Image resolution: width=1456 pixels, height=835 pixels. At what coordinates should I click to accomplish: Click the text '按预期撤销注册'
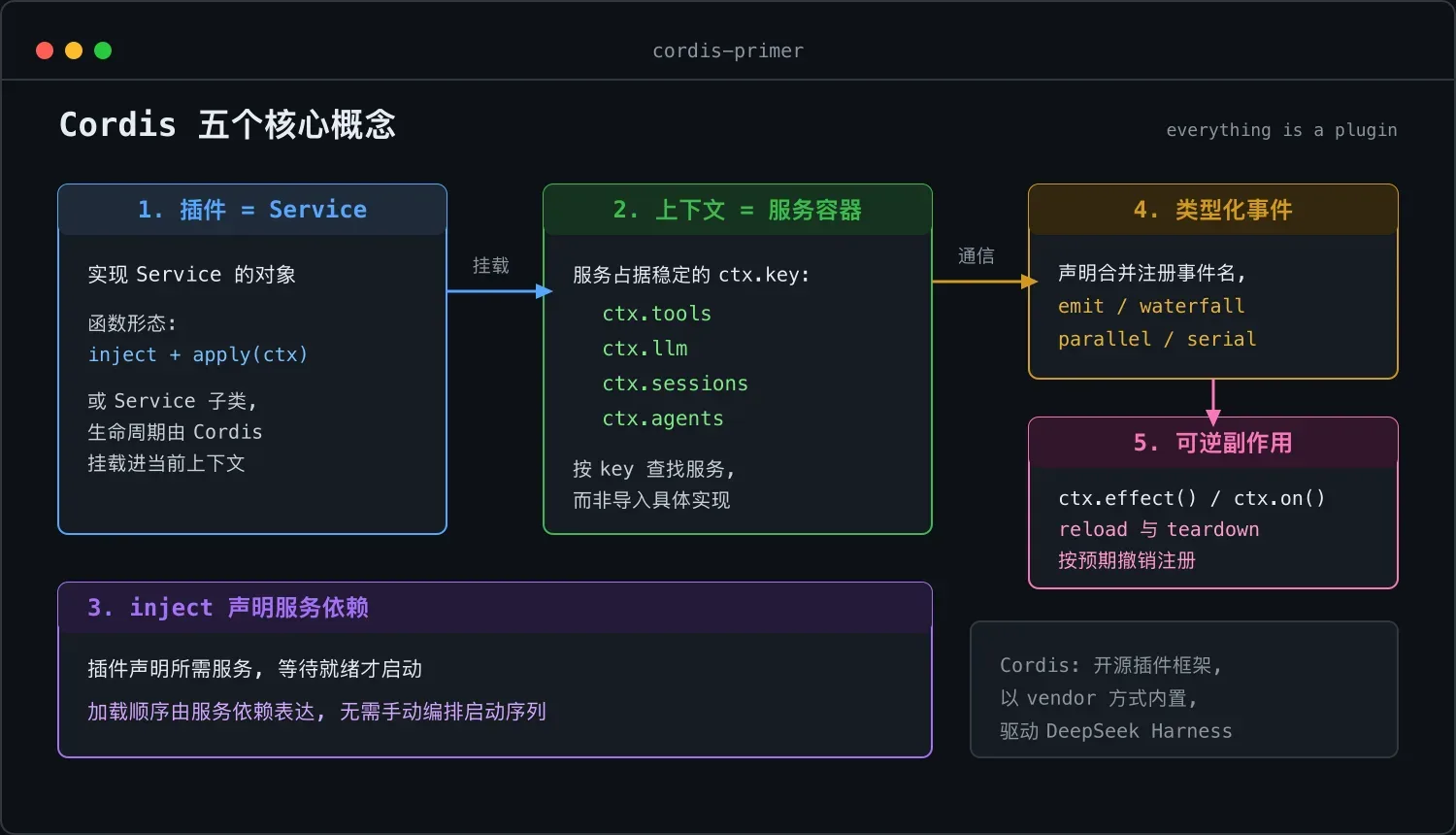coord(1127,560)
